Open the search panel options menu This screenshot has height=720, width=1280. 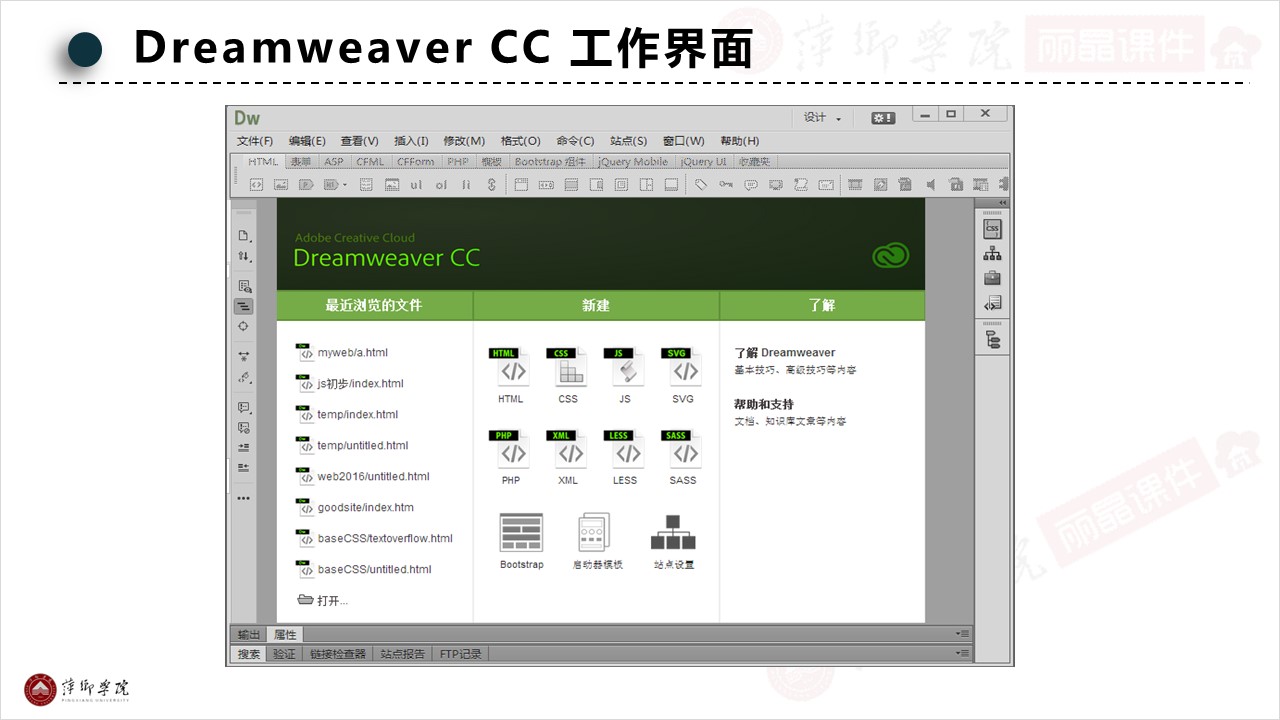962,653
